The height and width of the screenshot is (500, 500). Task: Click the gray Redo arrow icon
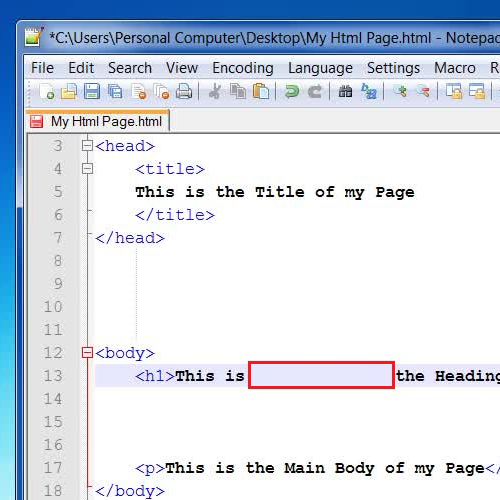[315, 91]
